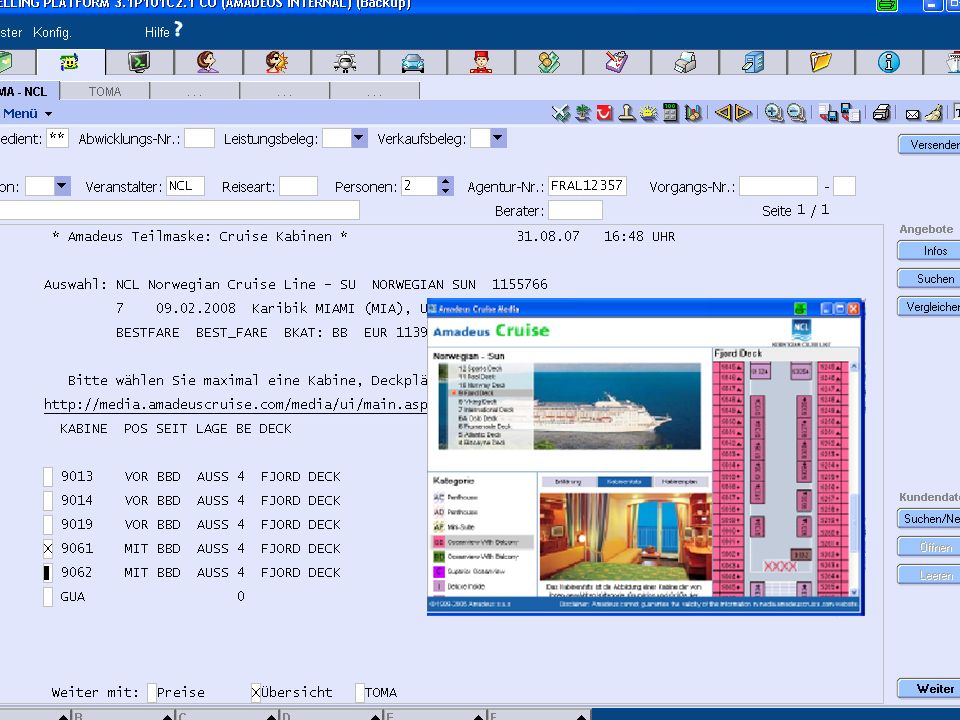The image size is (960, 720).
Task: Click the envelope mail icon
Action: click(912, 114)
